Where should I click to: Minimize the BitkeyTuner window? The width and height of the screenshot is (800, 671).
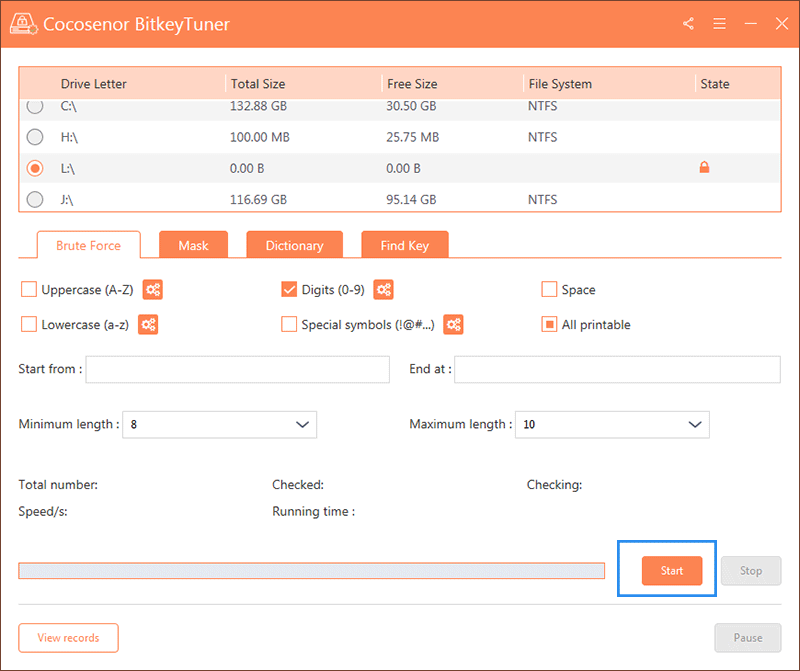pyautogui.click(x=751, y=23)
